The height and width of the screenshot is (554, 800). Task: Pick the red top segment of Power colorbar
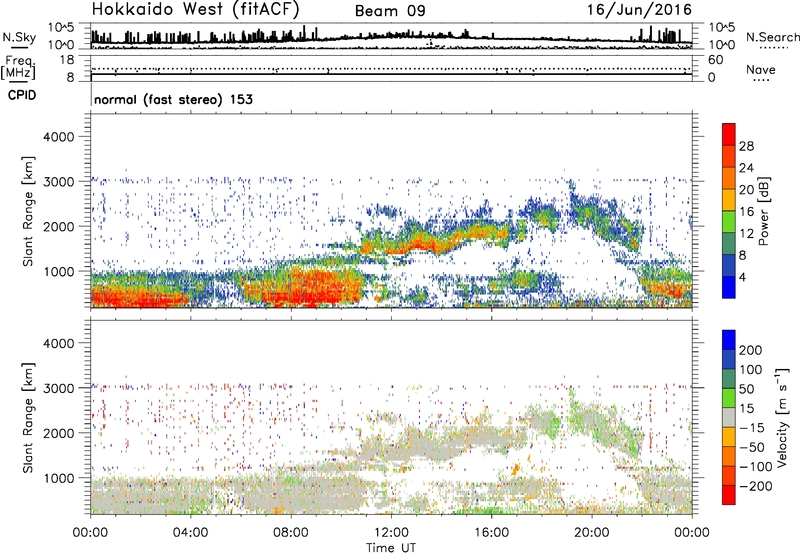point(729,135)
